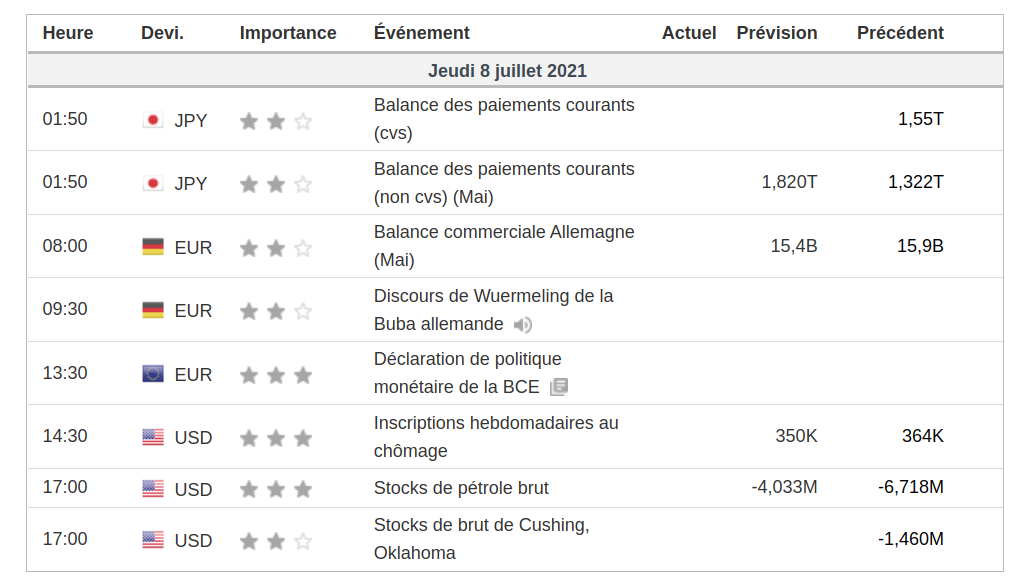This screenshot has height=576, width=1025.
Task: Click the 350K forecast value
Action: (796, 436)
